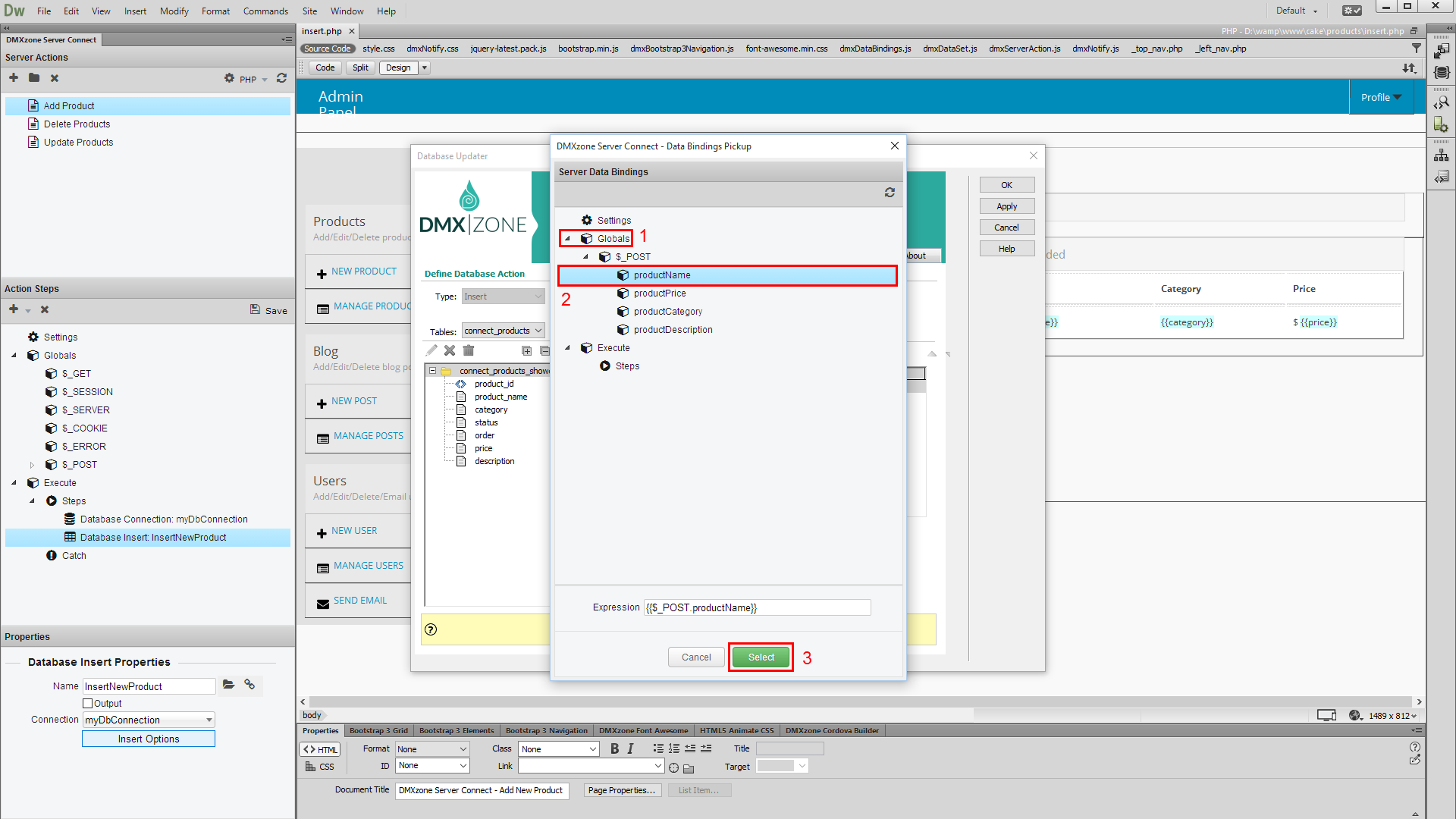Open the Profile dropdown in Admin Panel
Image resolution: width=1456 pixels, height=819 pixels.
[1381, 97]
